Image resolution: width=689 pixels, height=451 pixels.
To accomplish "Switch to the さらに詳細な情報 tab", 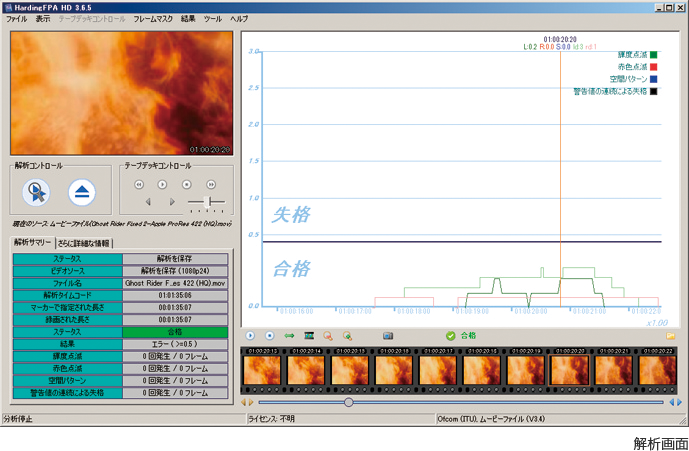I will click(83, 243).
